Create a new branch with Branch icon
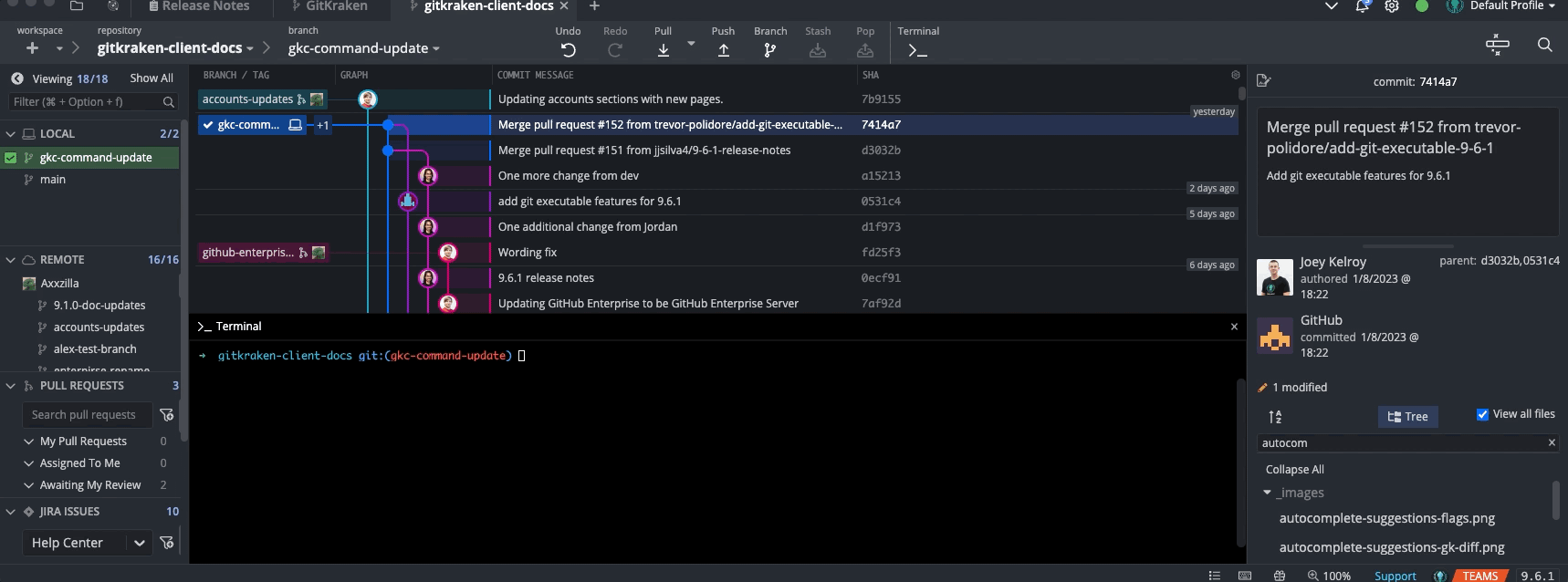This screenshot has width=1568, height=582. pos(769,50)
